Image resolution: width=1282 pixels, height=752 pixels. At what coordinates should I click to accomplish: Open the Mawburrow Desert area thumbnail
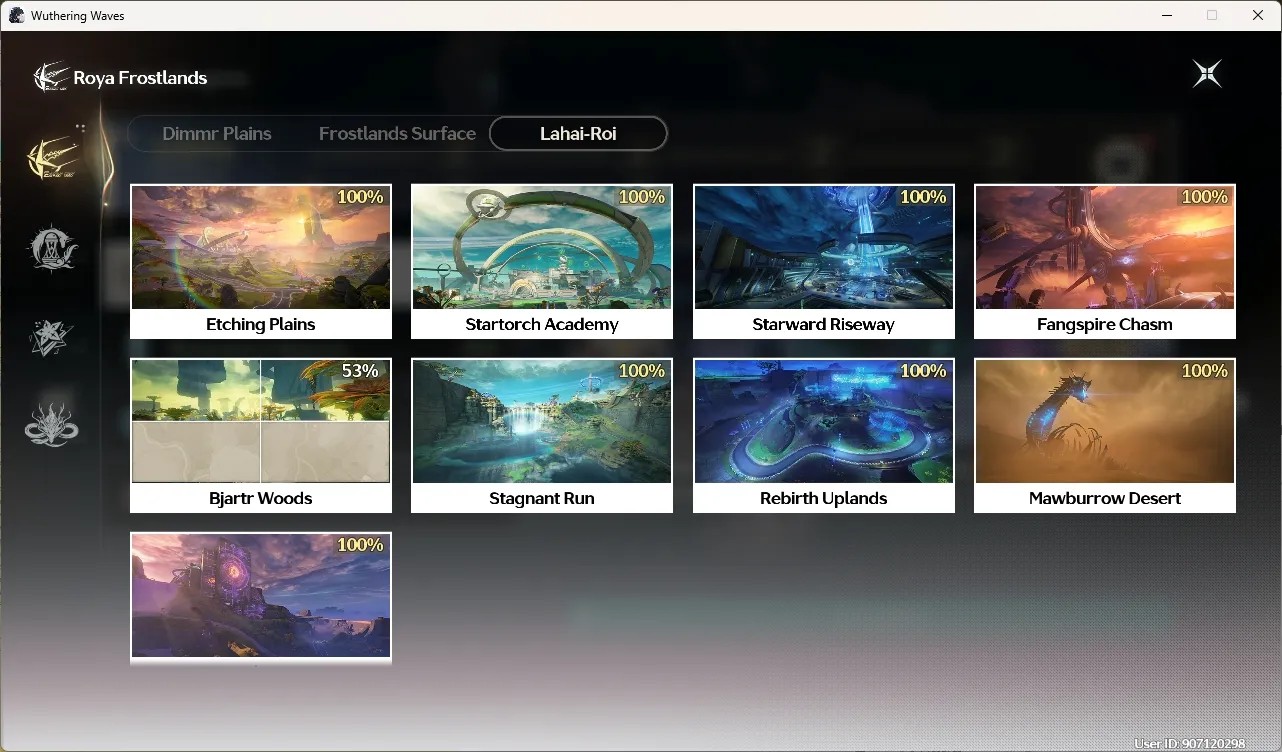tap(1105, 421)
